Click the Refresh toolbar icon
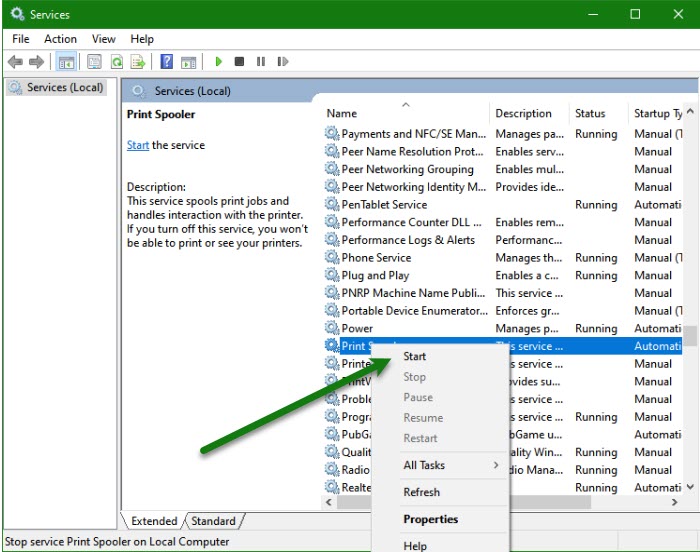 [117, 62]
